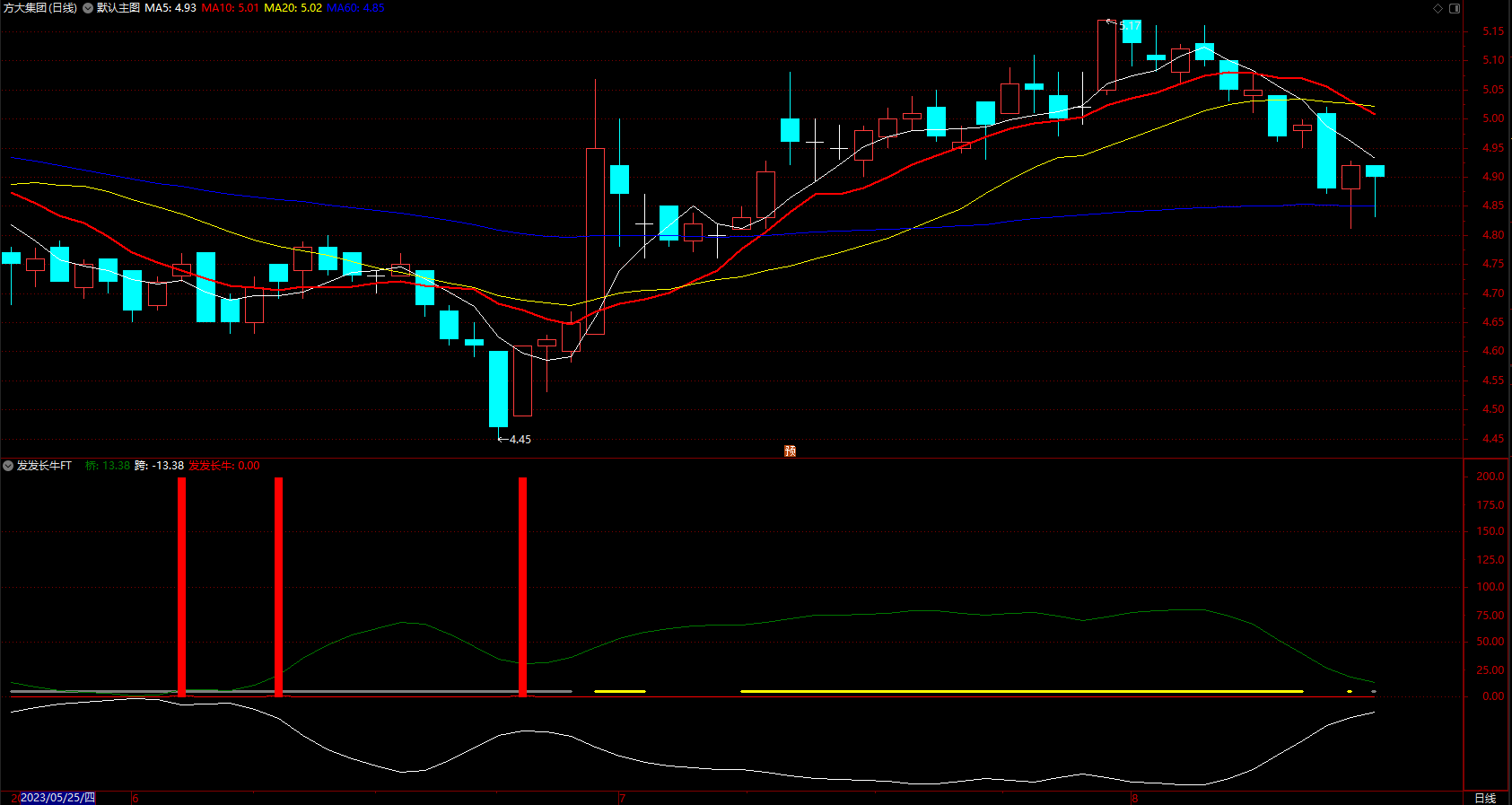
Task: Click the first red signal bar in the indicator
Action: pyautogui.click(x=182, y=587)
